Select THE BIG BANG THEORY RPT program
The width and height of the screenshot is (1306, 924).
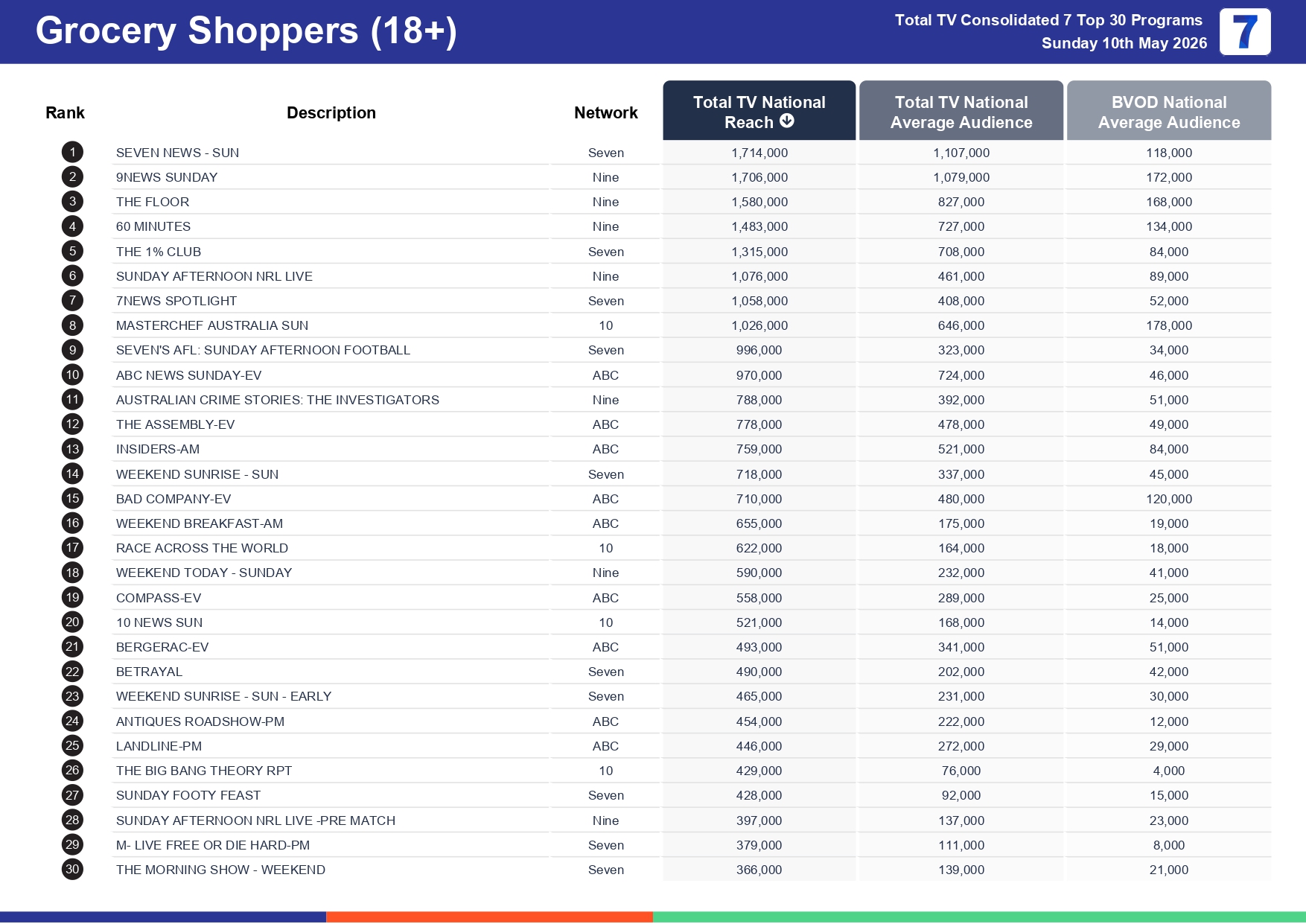pos(204,771)
